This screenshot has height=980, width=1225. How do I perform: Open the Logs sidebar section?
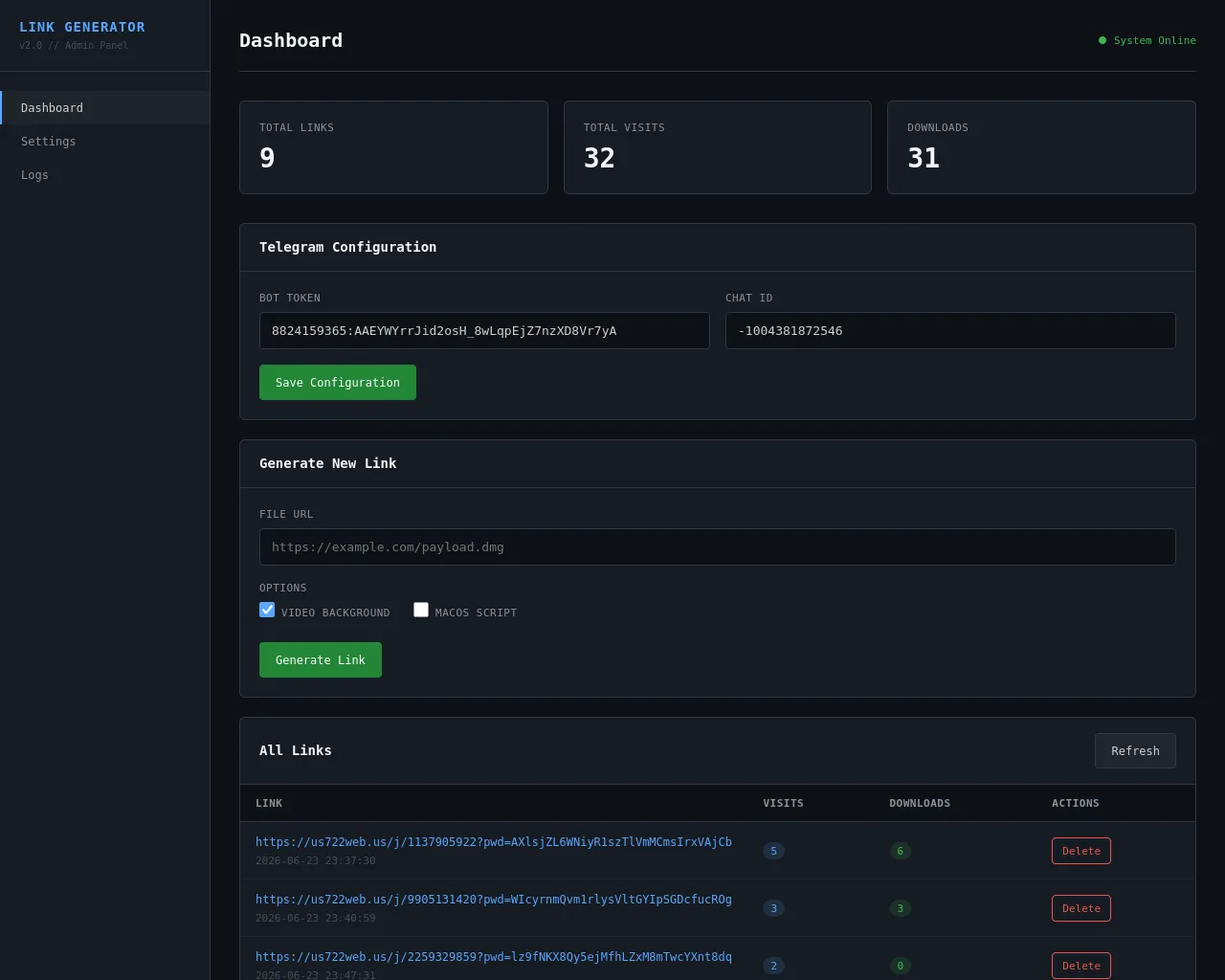click(104, 175)
